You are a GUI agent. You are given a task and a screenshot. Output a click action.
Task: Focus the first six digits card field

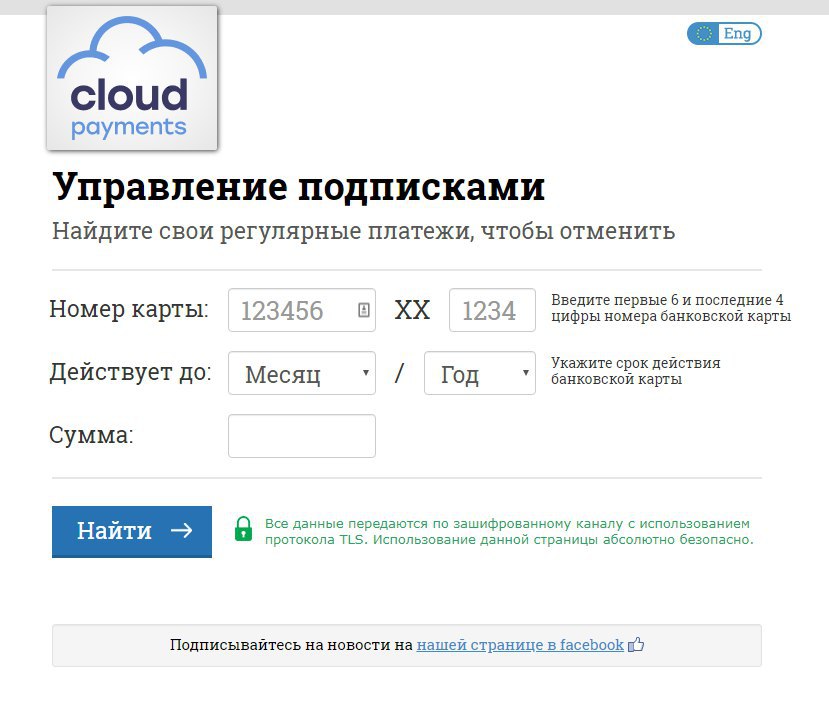click(302, 310)
